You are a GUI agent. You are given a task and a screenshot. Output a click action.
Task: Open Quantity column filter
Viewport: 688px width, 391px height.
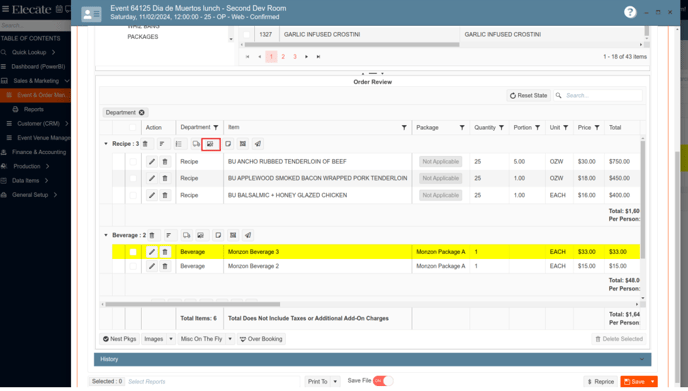[501, 128]
